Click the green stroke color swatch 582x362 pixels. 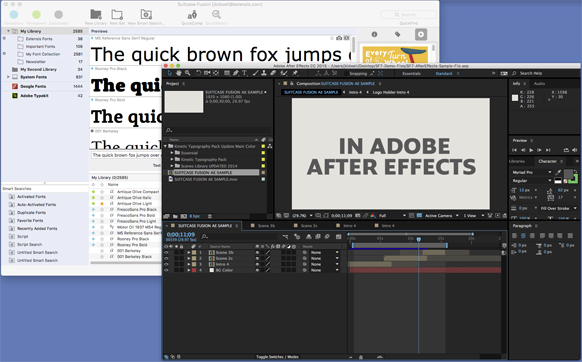click(x=575, y=179)
